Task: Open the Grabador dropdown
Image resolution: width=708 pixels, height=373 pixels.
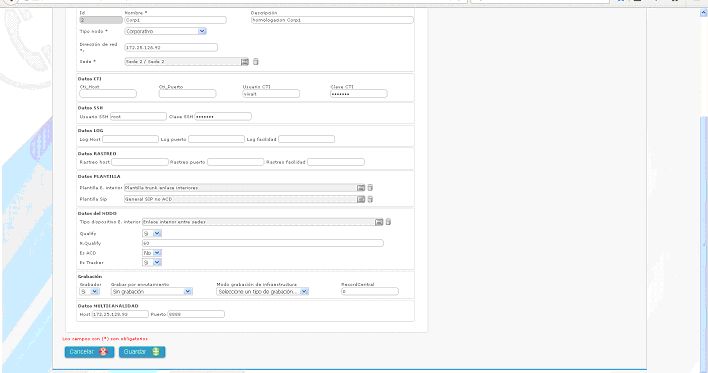Action: click(x=89, y=292)
